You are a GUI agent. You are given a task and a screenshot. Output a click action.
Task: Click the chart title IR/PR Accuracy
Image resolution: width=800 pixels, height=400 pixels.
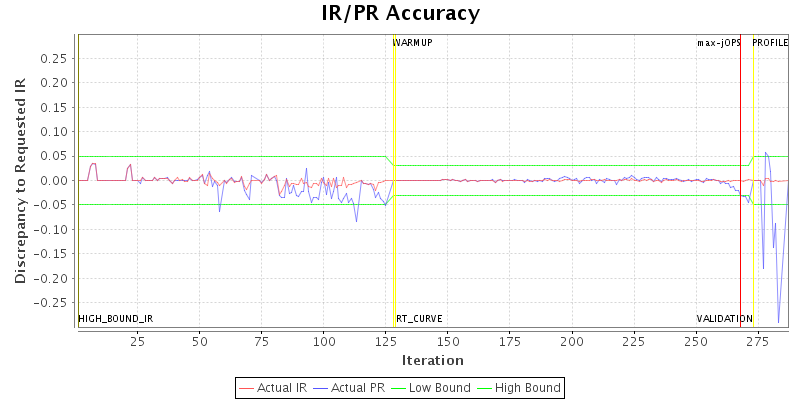[400, 13]
